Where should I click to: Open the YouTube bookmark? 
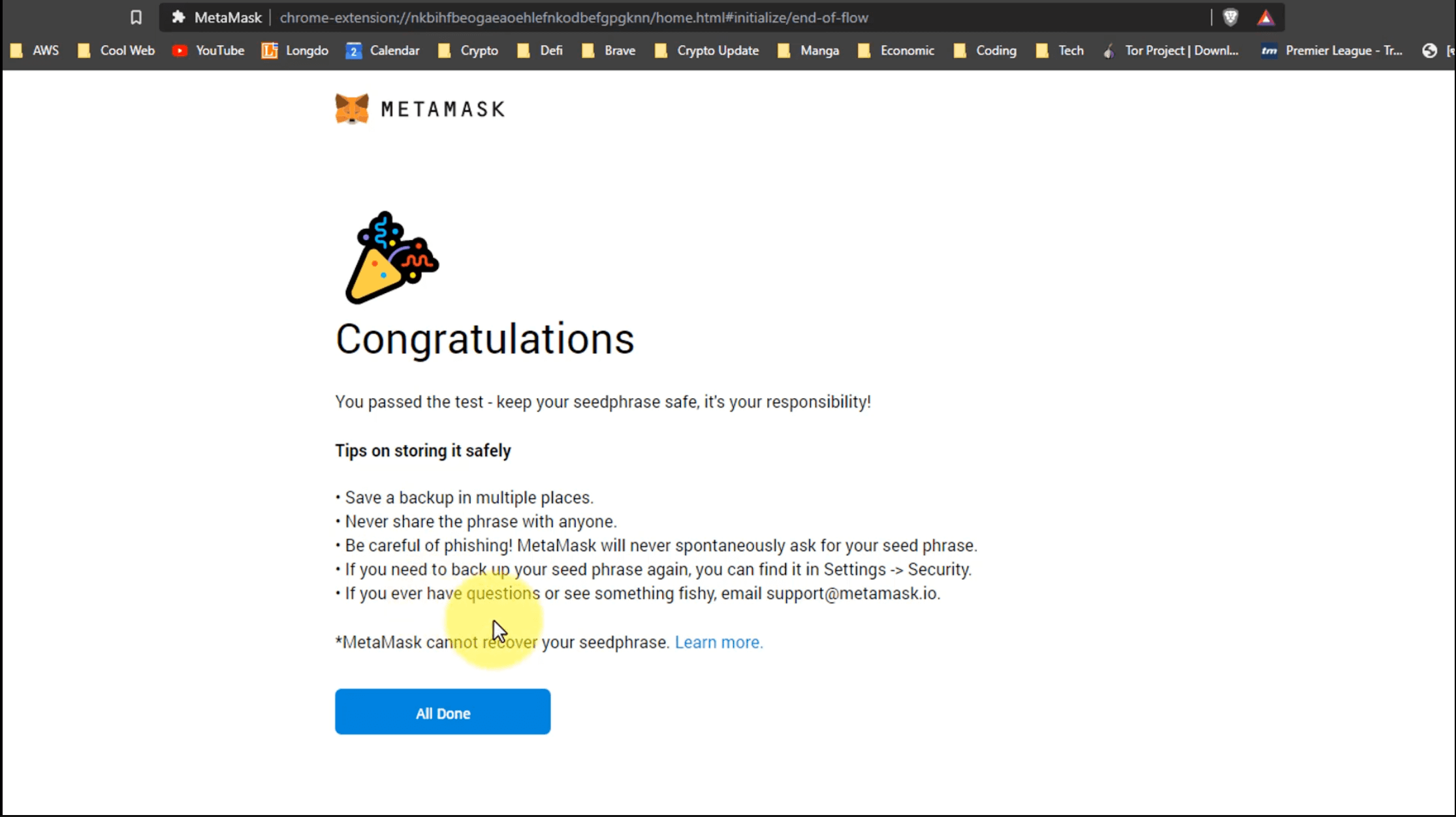tap(208, 51)
